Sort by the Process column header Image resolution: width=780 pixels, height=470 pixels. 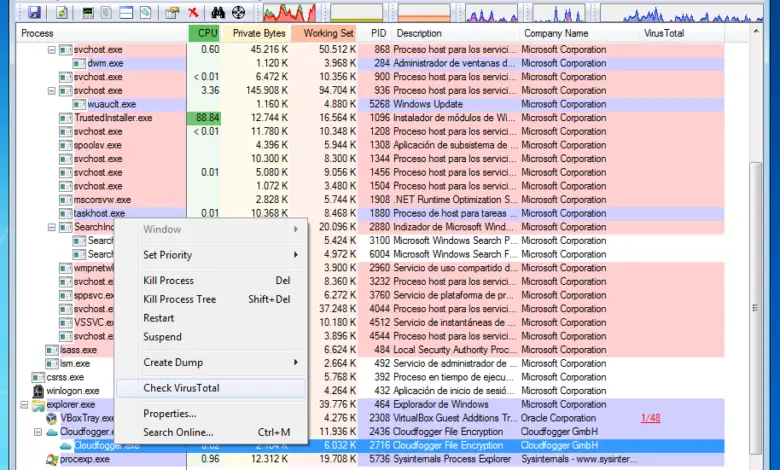[101, 33]
